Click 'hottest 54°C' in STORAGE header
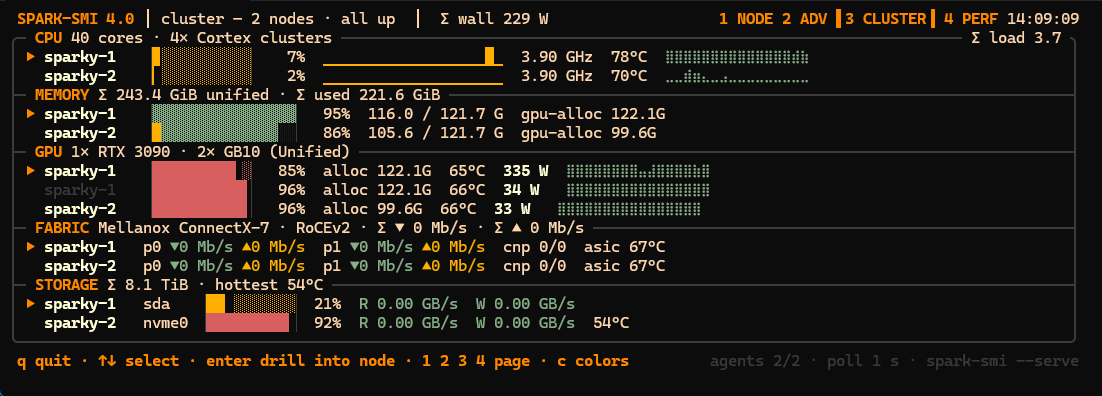 click(x=270, y=285)
